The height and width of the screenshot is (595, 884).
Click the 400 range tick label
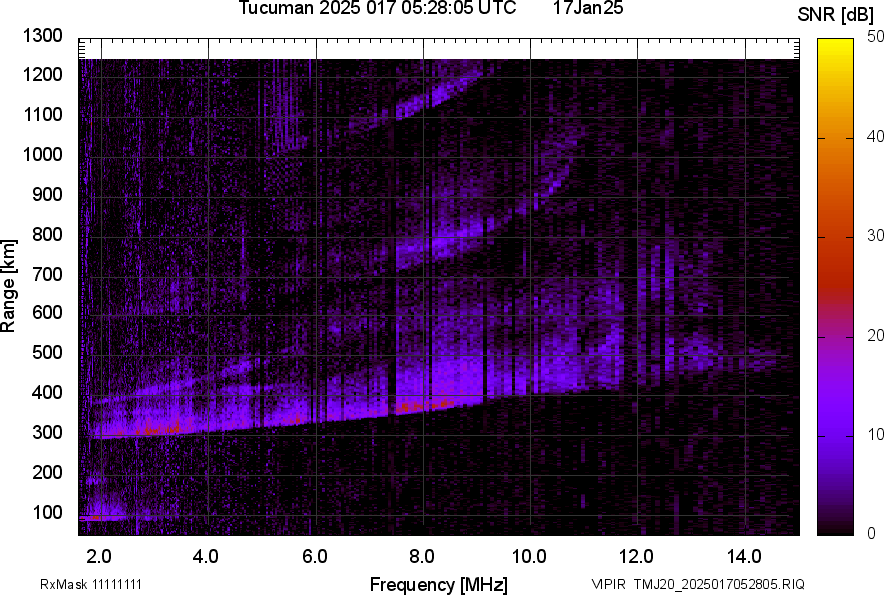[x=47, y=392]
